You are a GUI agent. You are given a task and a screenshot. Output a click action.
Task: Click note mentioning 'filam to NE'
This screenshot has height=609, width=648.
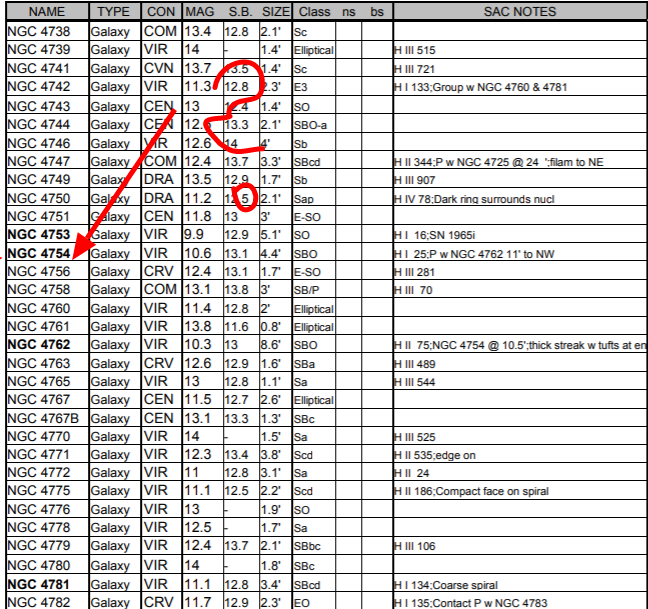point(499,162)
